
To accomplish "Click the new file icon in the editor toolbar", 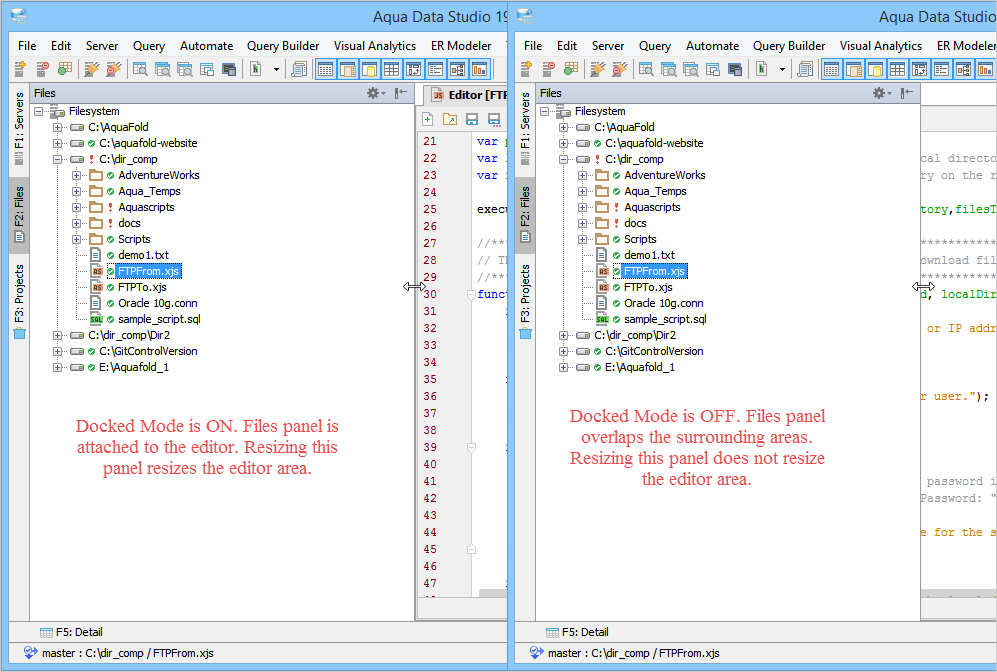I will click(x=428, y=119).
